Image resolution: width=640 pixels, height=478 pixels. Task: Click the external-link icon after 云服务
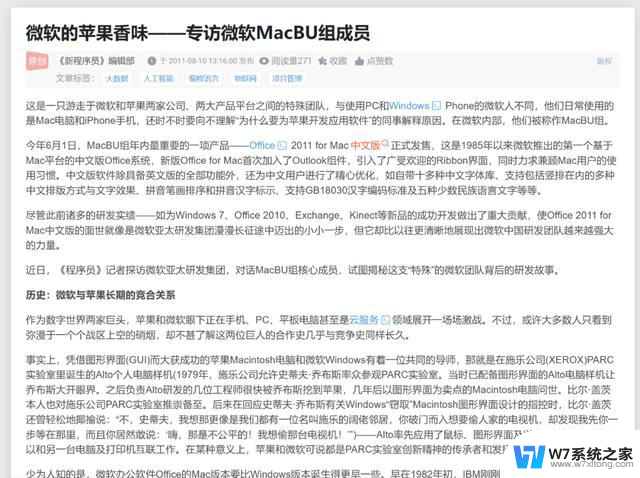tap(385, 320)
